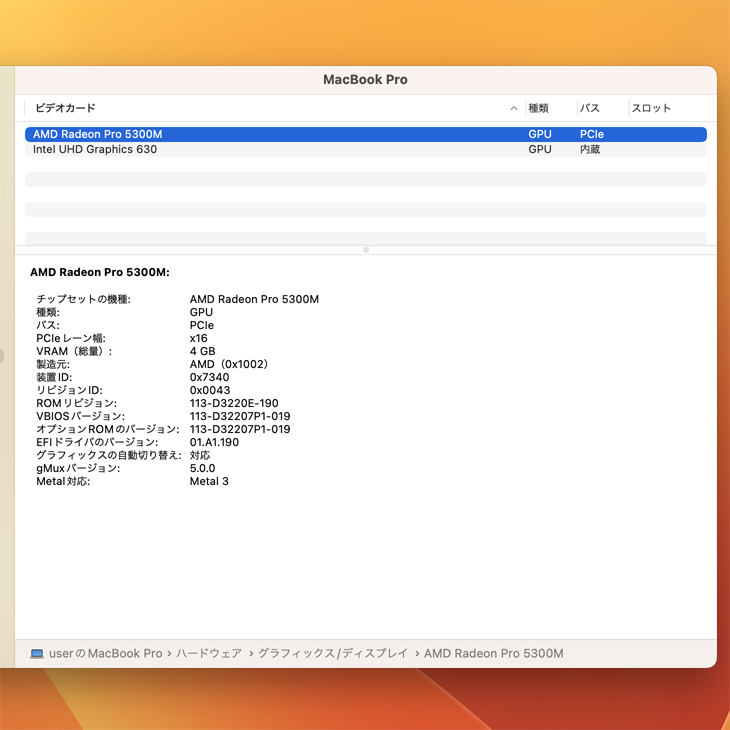This screenshot has height=730, width=730.
Task: Click the VRAM value 4 GB
Action: pyautogui.click(x=203, y=351)
